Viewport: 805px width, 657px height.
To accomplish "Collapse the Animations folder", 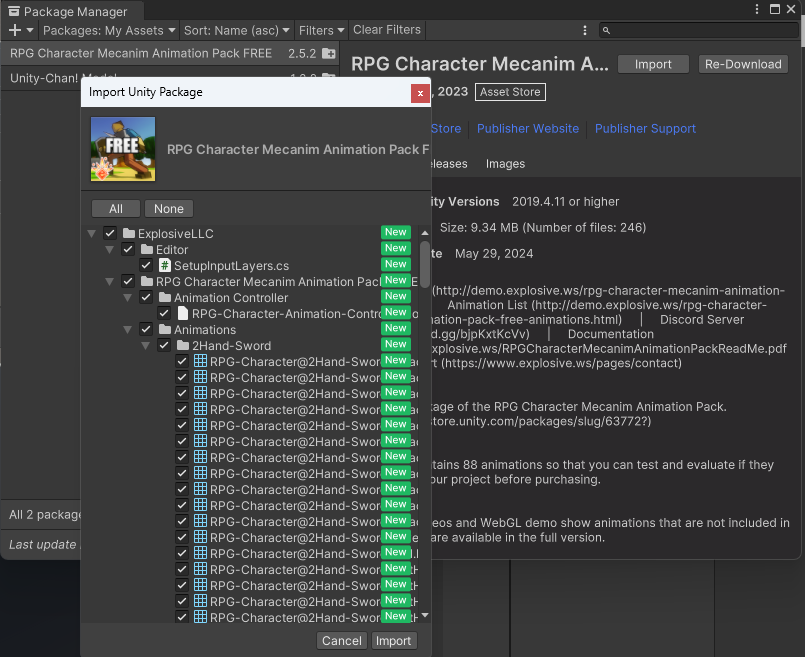I will tap(127, 329).
